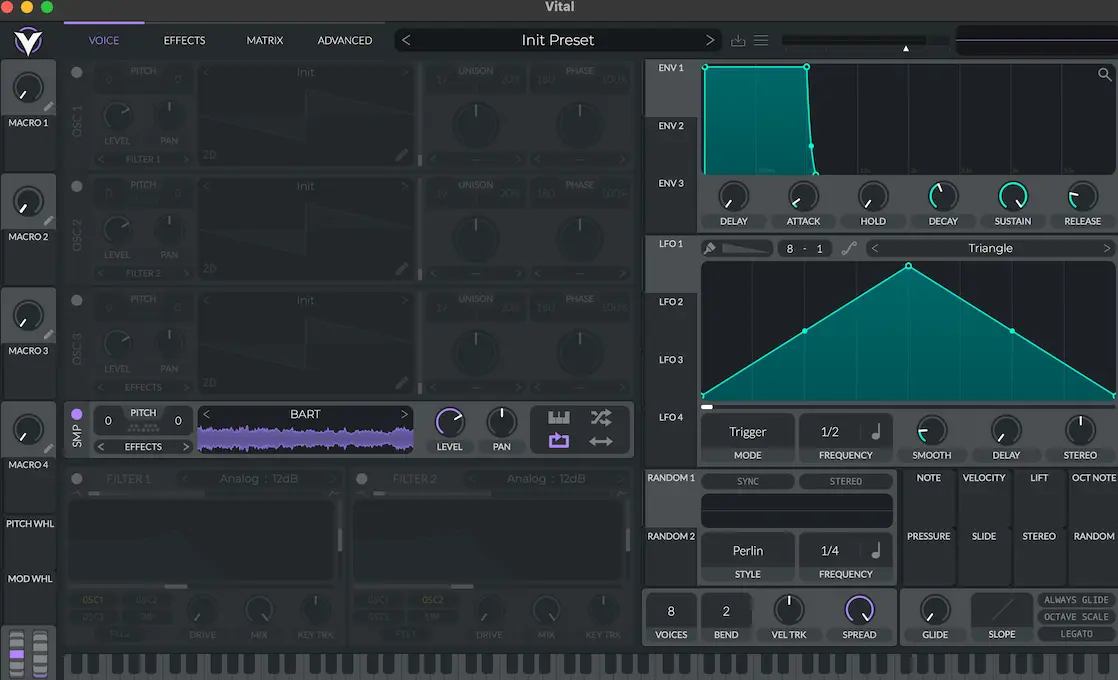Screen dimensions: 1118x680
Task: Select next LFO shape after Triangle
Action: 1107,248
